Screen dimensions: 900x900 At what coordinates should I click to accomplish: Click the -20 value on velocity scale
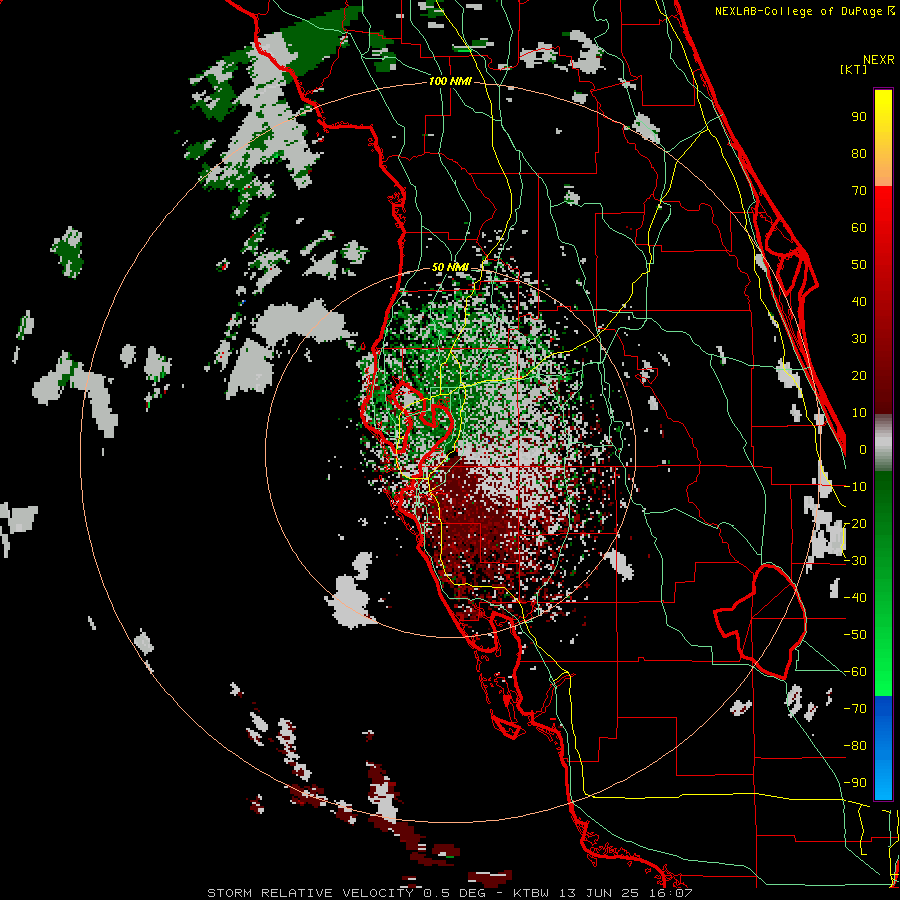(855, 524)
